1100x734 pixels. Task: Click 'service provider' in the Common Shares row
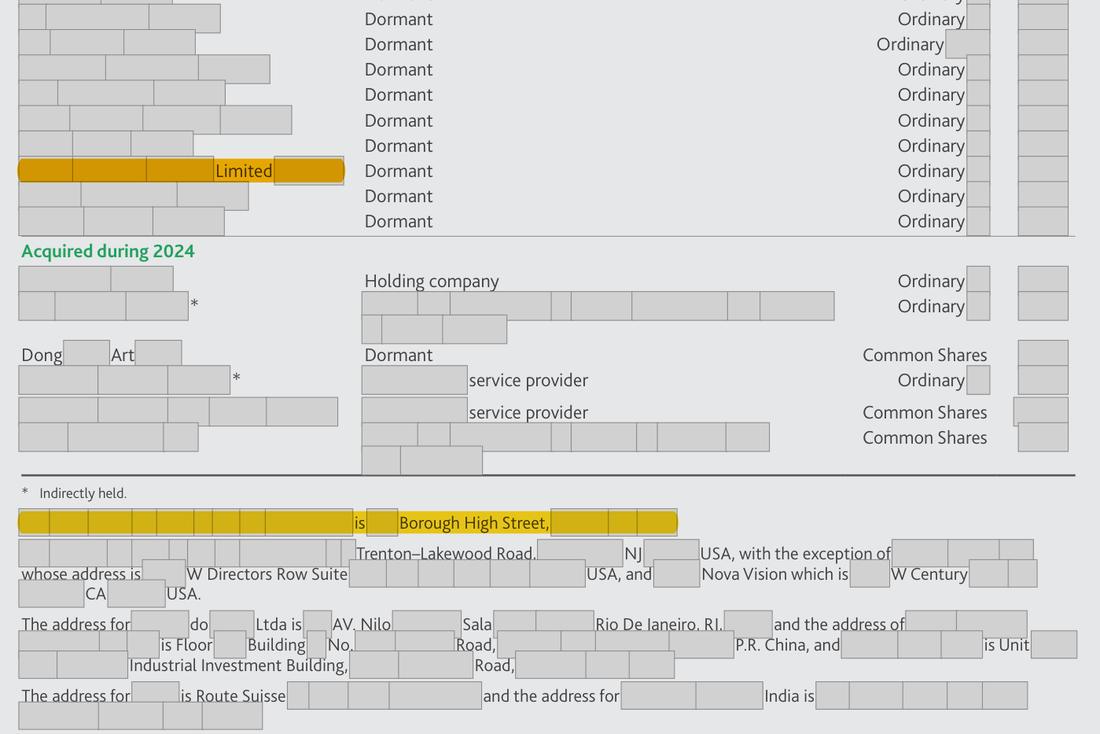(x=528, y=413)
